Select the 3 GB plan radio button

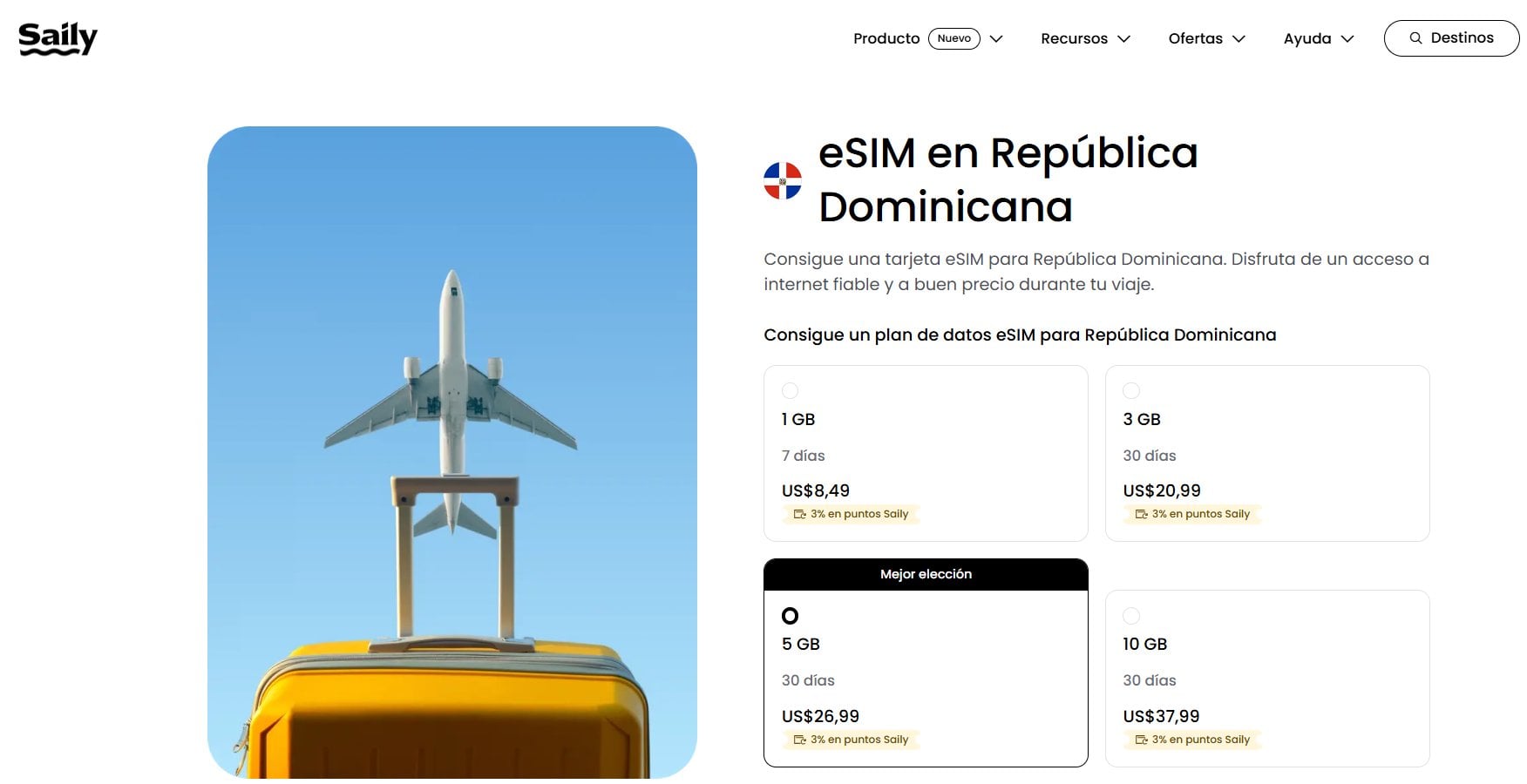pyautogui.click(x=1131, y=390)
